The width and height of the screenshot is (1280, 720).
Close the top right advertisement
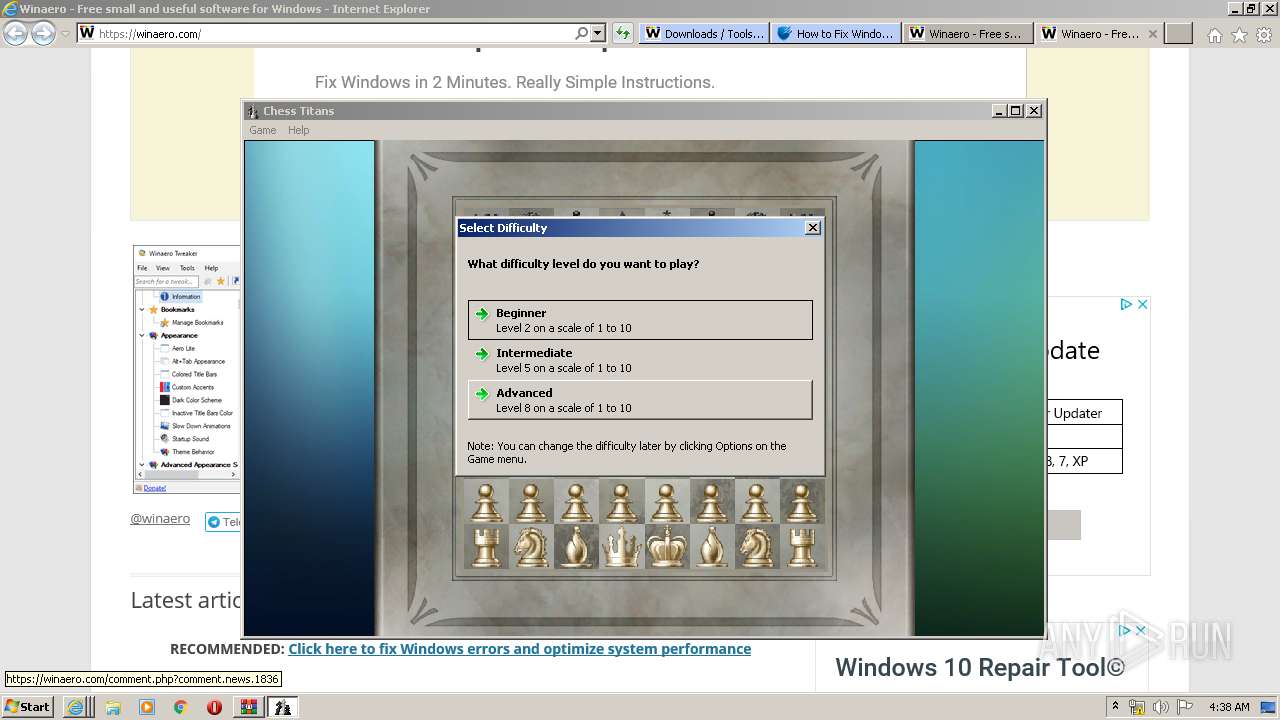click(x=1142, y=304)
